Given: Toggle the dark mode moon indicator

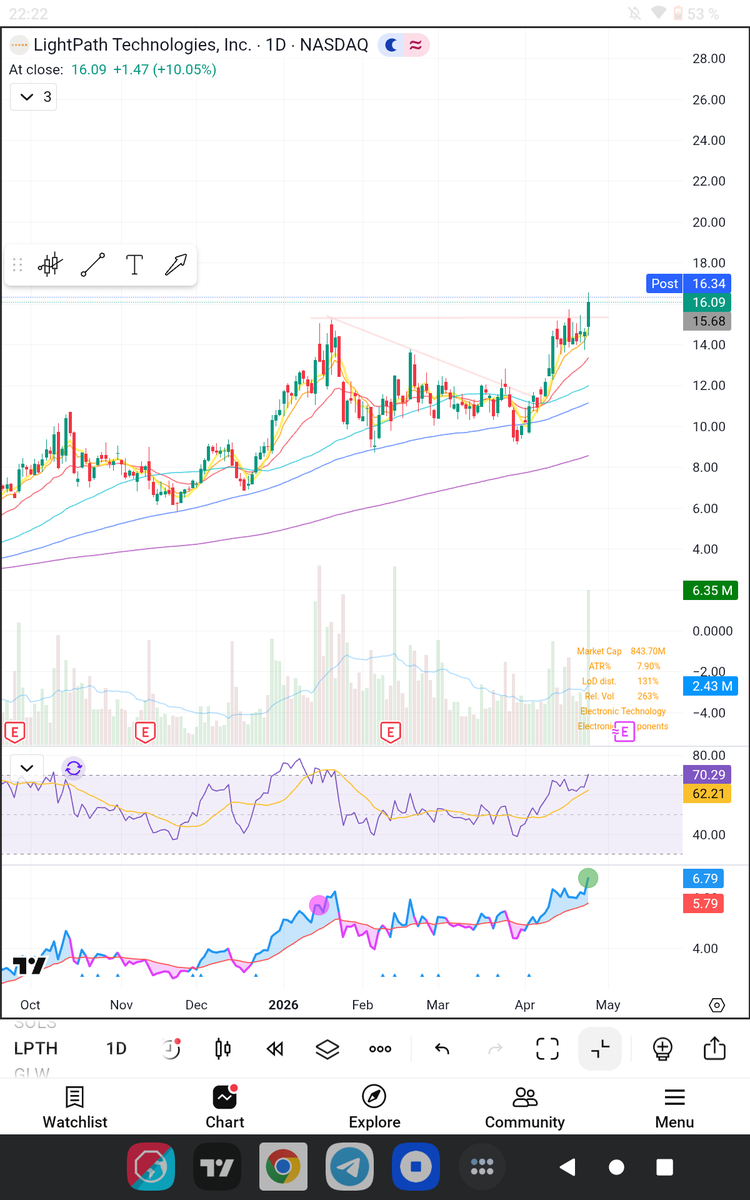Looking at the screenshot, I should click(391, 45).
